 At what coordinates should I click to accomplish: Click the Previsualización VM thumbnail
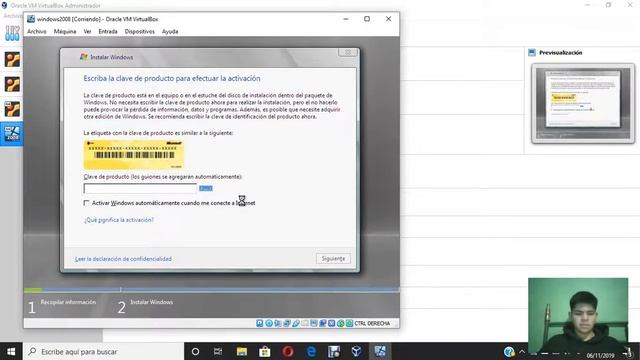click(583, 103)
